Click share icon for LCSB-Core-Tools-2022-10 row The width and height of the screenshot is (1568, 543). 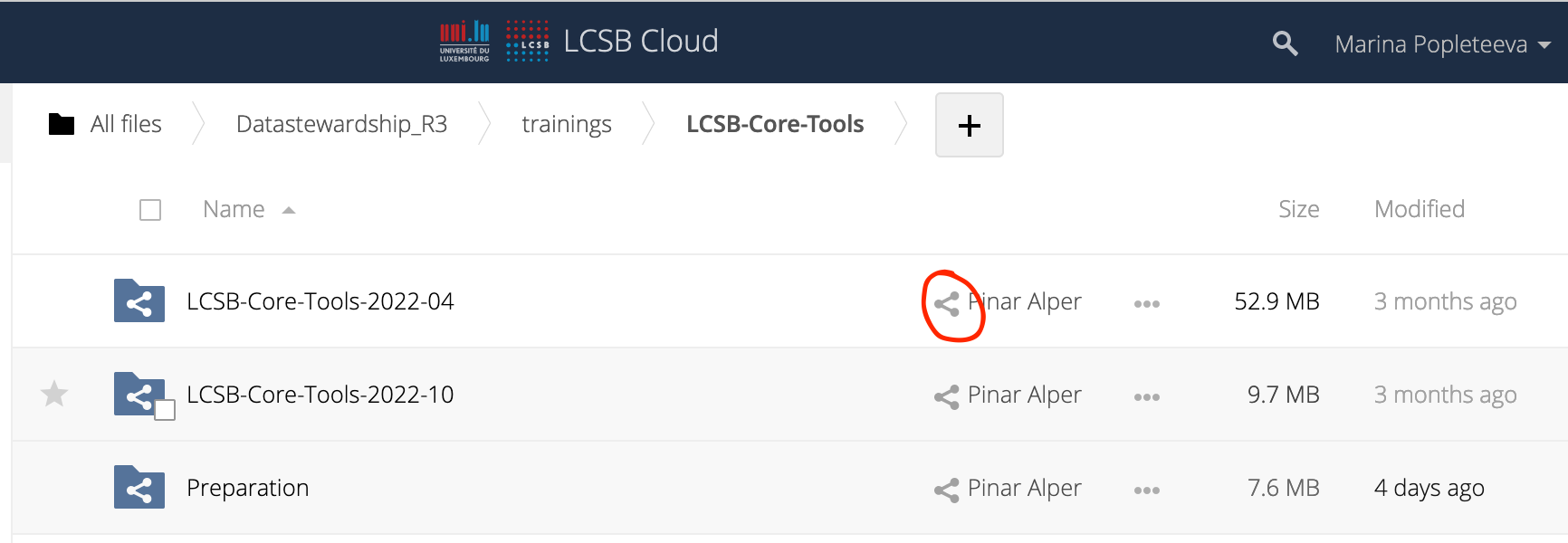[x=947, y=396]
